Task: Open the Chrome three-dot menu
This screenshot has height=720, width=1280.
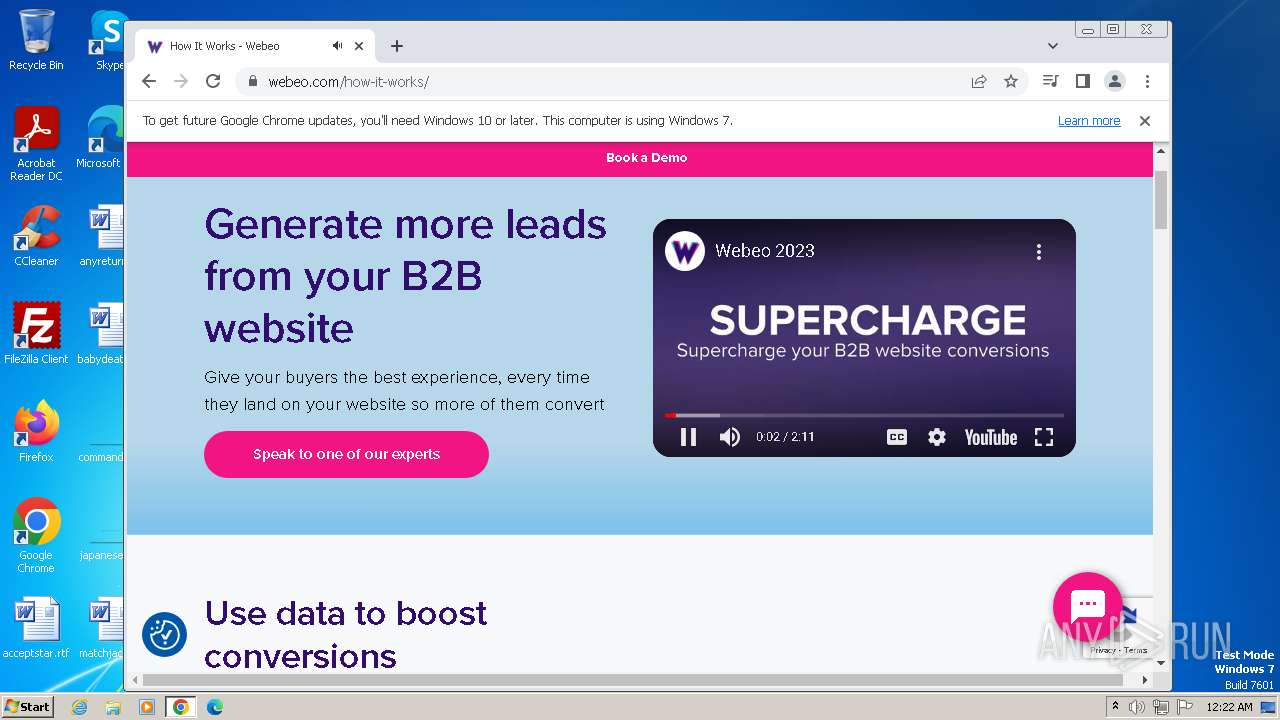Action: click(x=1147, y=82)
